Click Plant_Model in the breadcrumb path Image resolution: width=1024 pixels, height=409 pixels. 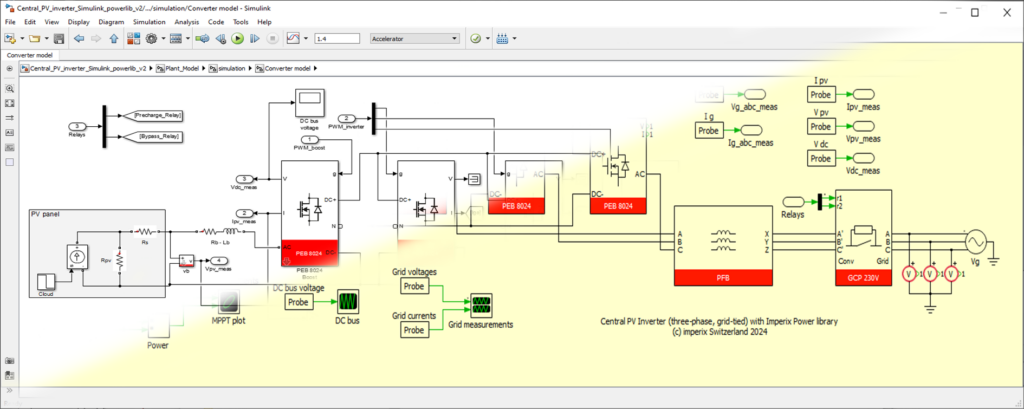[180, 69]
